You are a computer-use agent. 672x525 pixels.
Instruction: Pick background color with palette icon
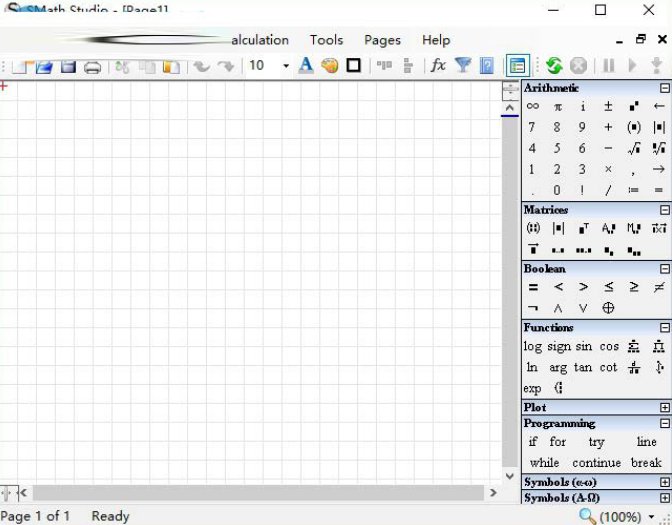coord(330,66)
